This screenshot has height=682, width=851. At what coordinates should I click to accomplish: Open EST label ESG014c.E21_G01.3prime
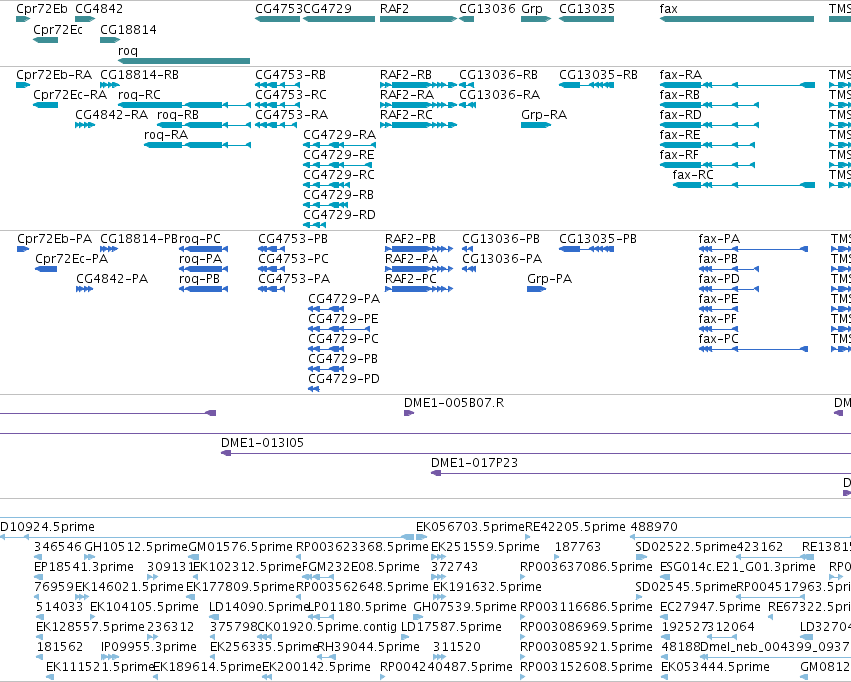(x=738, y=567)
